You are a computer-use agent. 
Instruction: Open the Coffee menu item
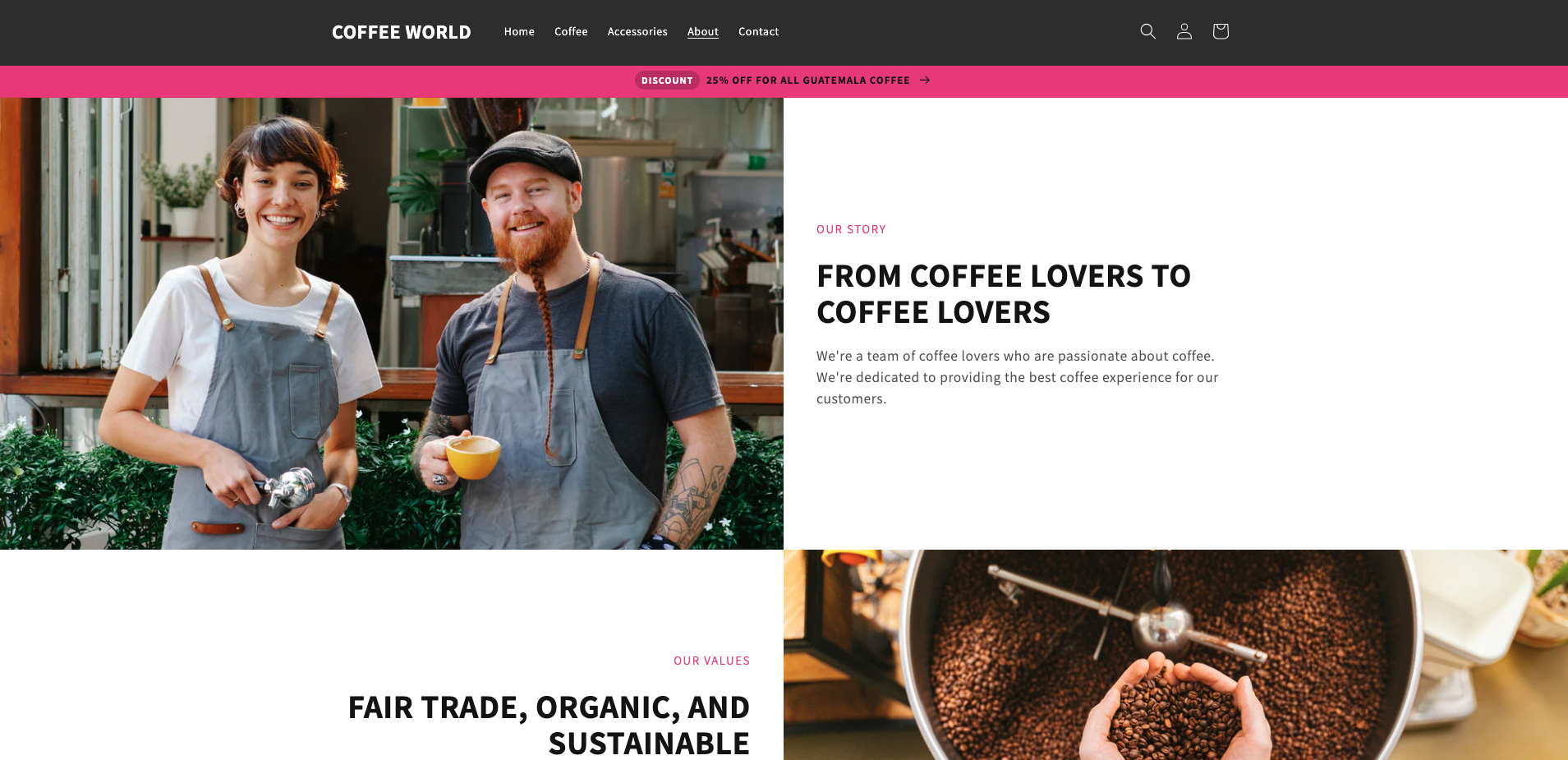pyautogui.click(x=571, y=31)
